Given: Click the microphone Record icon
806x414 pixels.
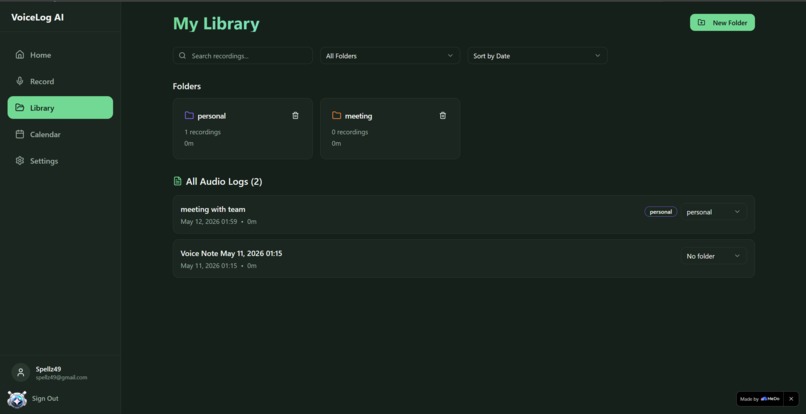Looking at the screenshot, I should (x=20, y=81).
